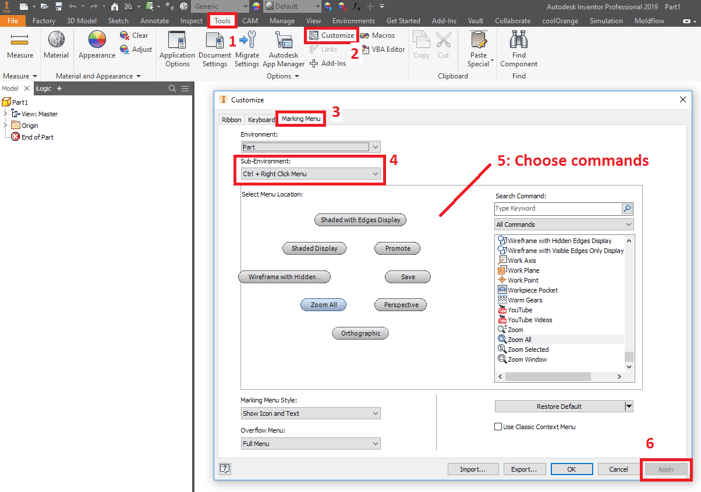The width and height of the screenshot is (701, 492).
Task: Click the help icon in Customize dialog
Action: pyautogui.click(x=225, y=468)
